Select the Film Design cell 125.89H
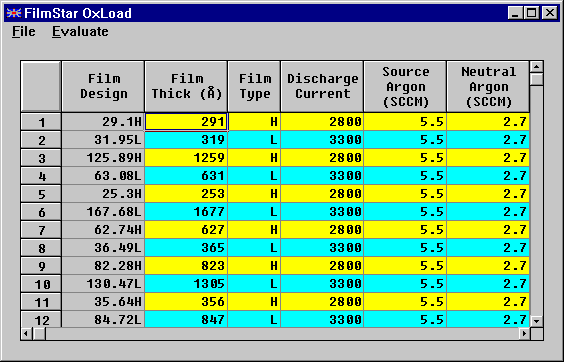 click(103, 158)
